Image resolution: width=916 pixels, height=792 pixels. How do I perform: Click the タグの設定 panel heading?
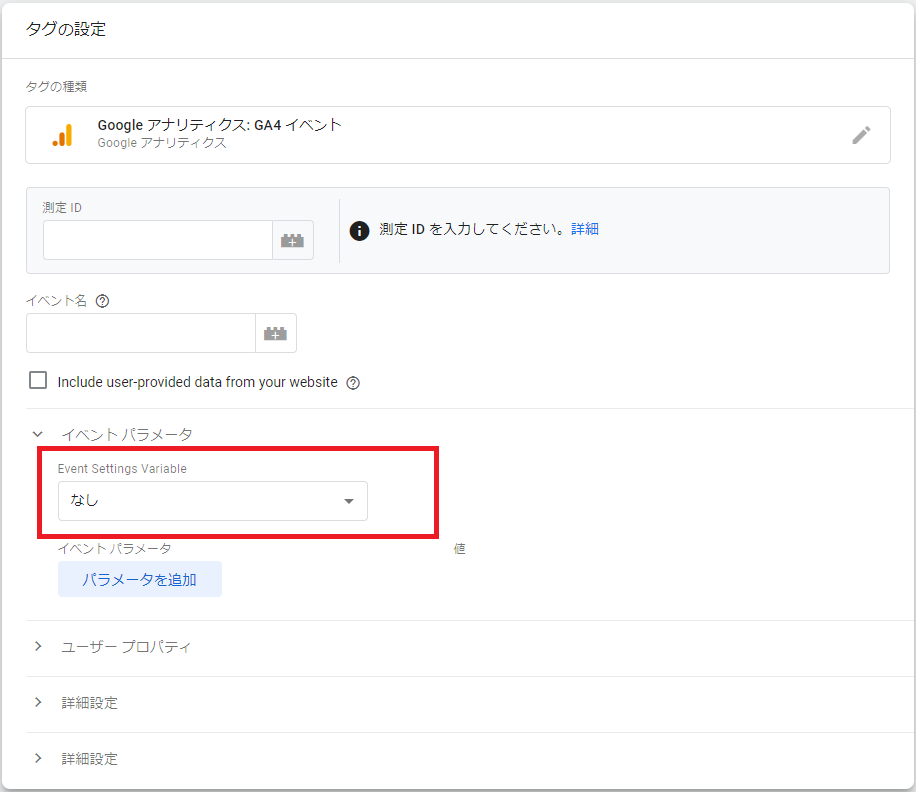pos(66,29)
